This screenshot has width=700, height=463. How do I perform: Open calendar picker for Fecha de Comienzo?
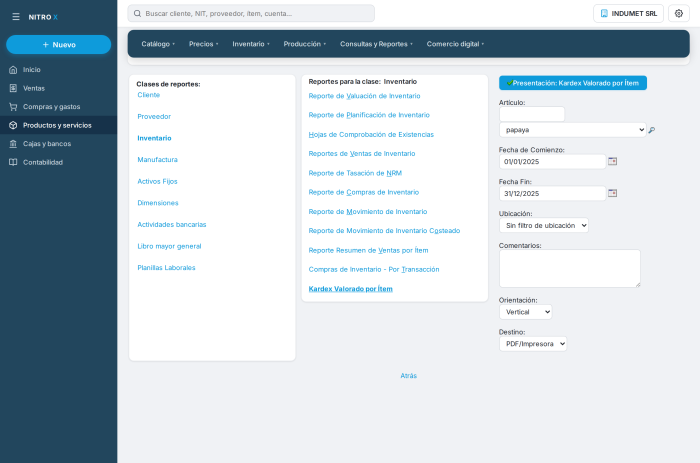click(612, 161)
